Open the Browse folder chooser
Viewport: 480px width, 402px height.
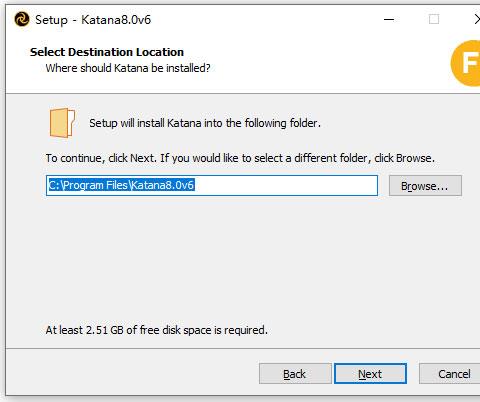[x=425, y=186]
